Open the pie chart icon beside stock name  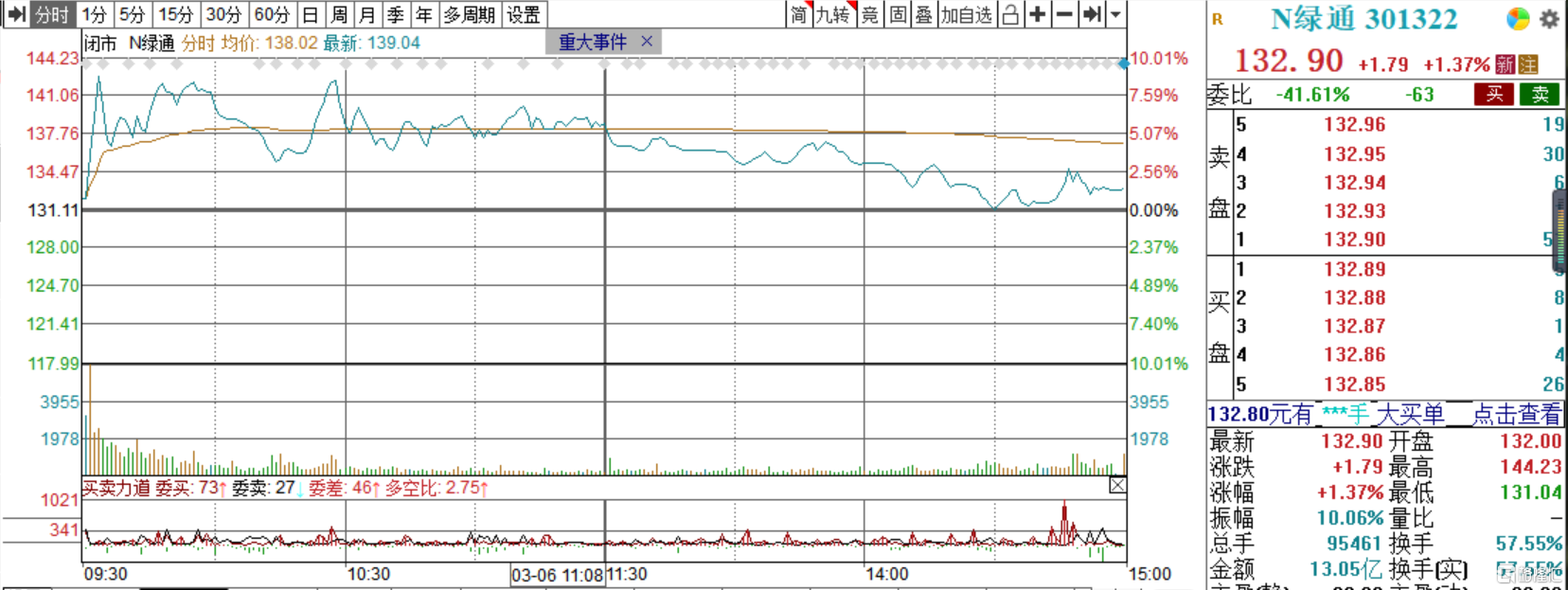click(x=1518, y=19)
